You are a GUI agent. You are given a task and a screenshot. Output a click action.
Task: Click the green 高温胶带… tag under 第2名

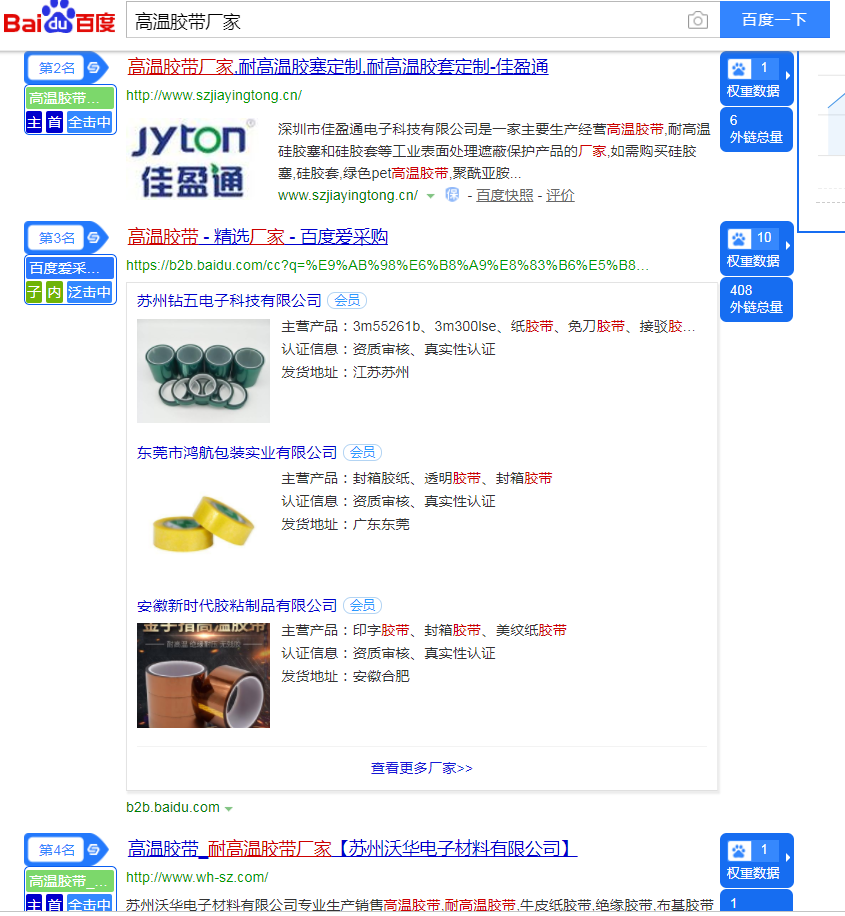point(70,98)
